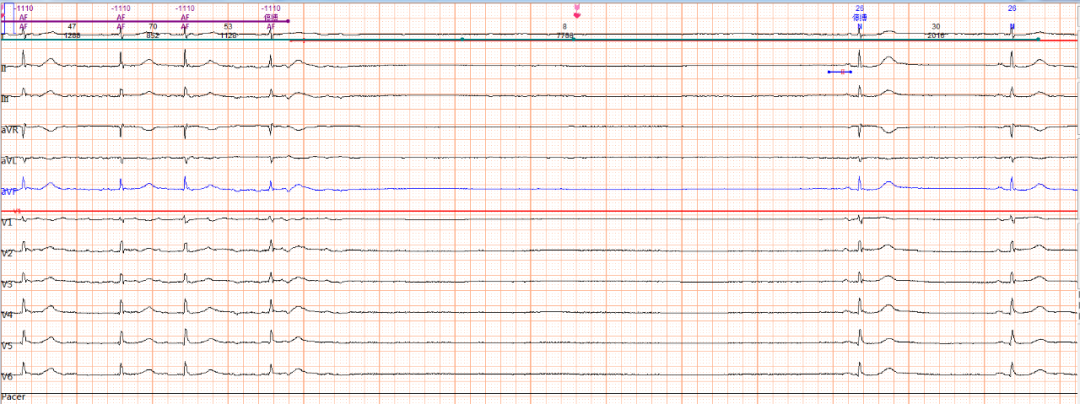Select the V1 lead label

tap(7, 223)
